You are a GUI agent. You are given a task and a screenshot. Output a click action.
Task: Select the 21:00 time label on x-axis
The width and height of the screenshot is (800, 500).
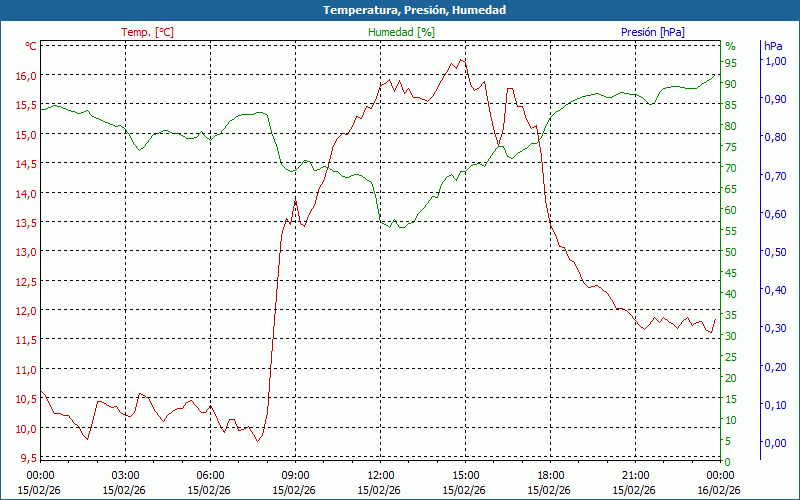(635, 475)
